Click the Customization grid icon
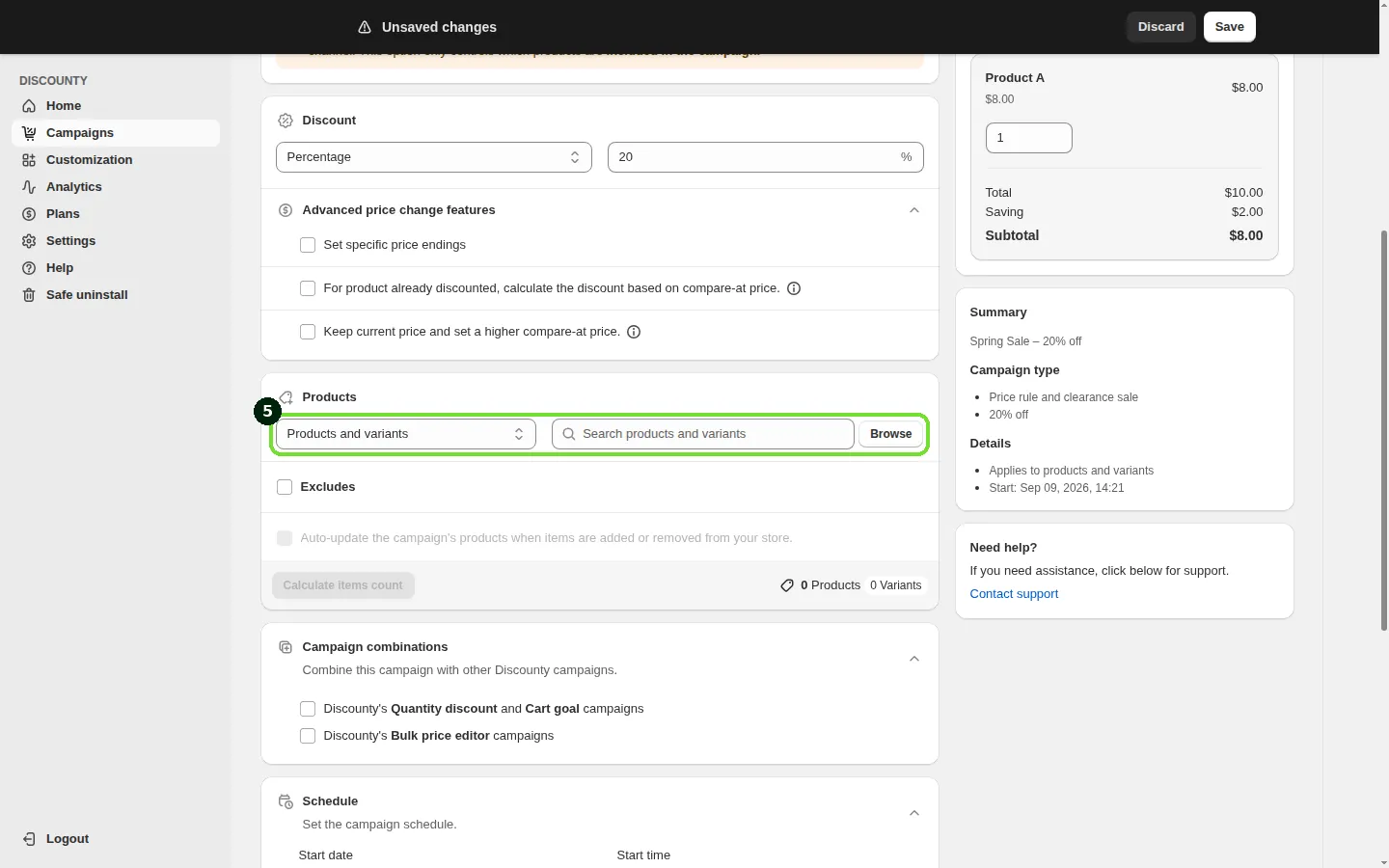The width and height of the screenshot is (1389, 868). point(29,160)
